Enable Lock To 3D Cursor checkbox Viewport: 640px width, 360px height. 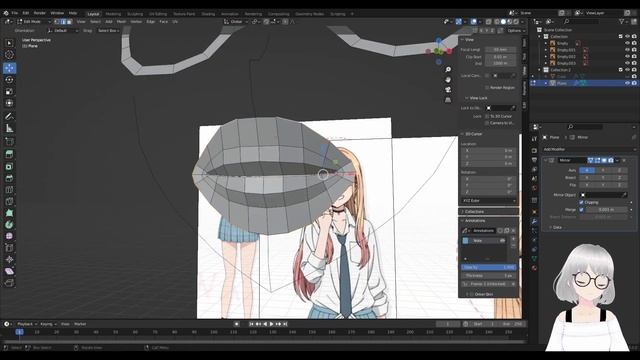[487, 116]
